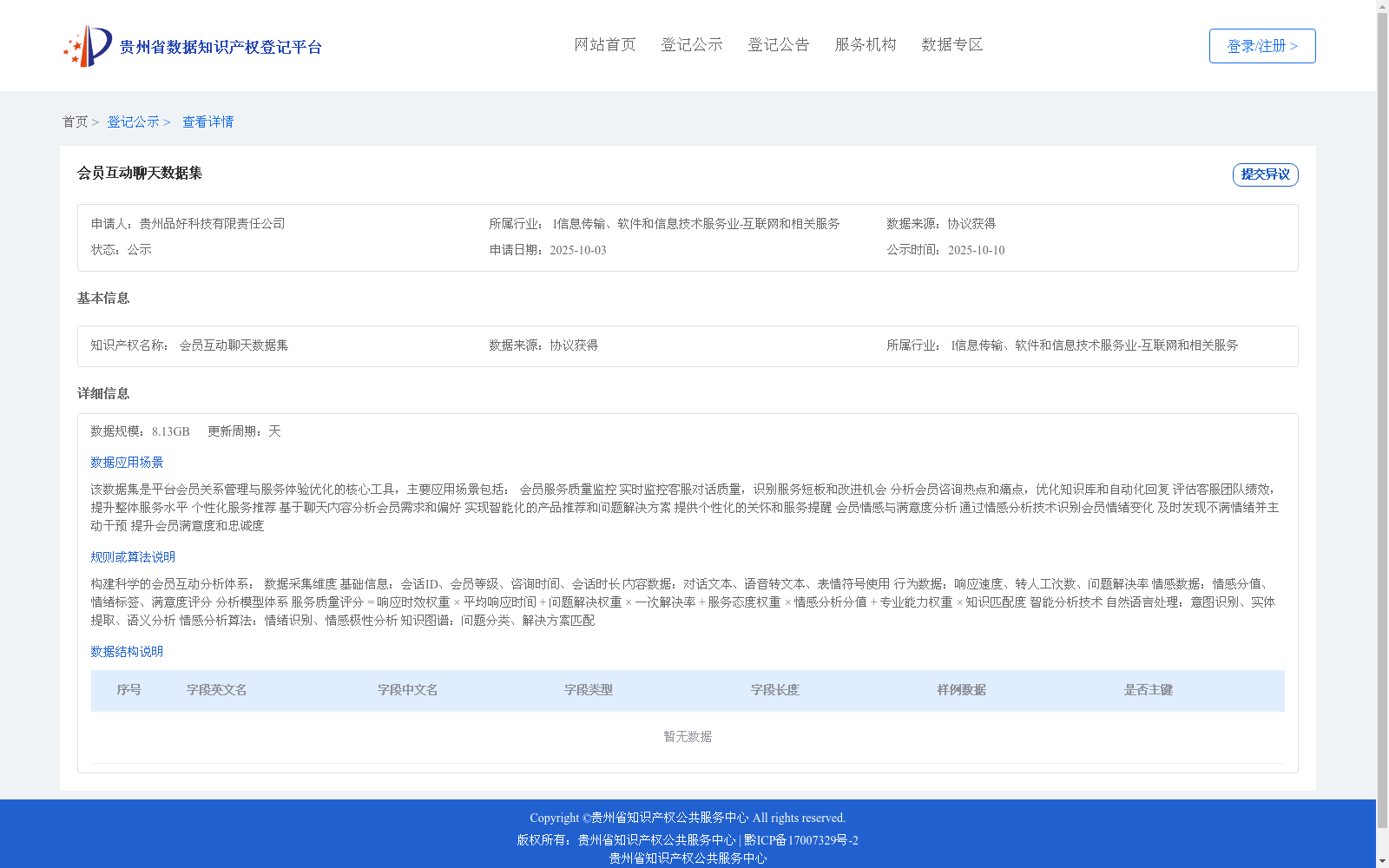Click the scrollbar up arrow
The width and height of the screenshot is (1389, 868).
point(1382,6)
